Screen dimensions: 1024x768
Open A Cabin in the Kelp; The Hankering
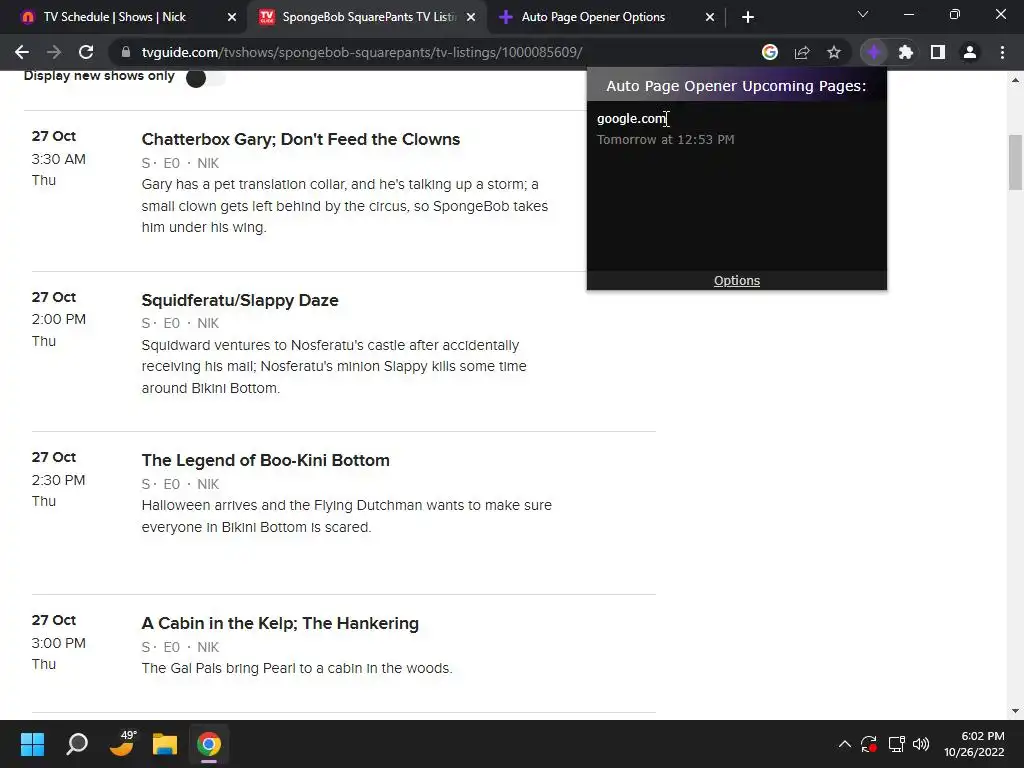pos(280,624)
